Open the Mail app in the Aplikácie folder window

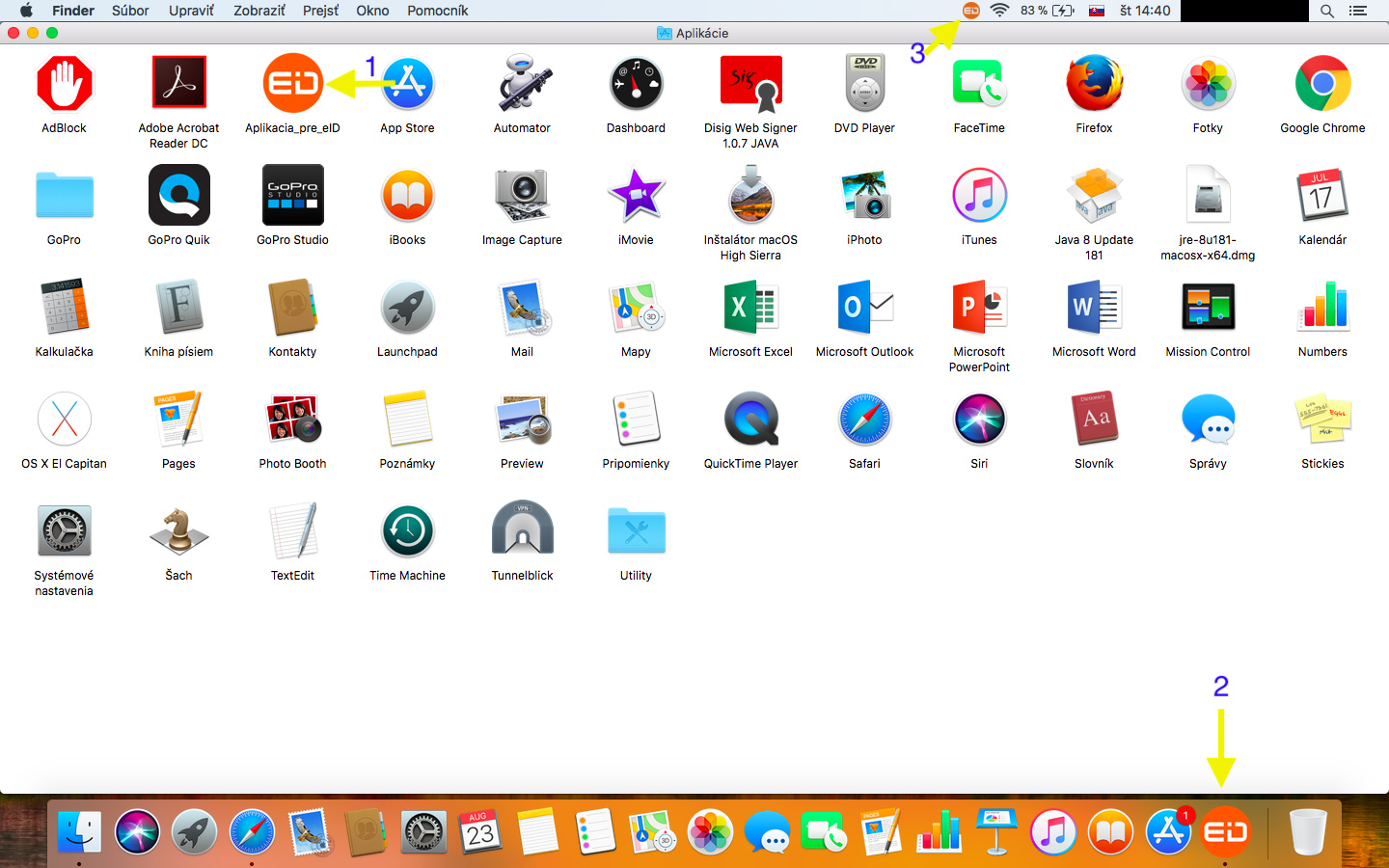click(x=522, y=308)
